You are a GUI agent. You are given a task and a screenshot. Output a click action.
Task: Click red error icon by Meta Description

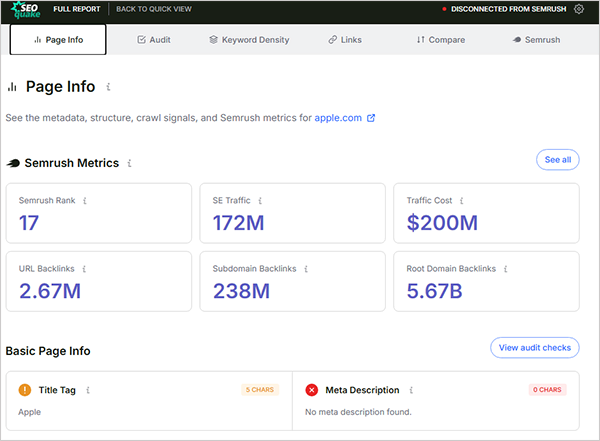[311, 390]
